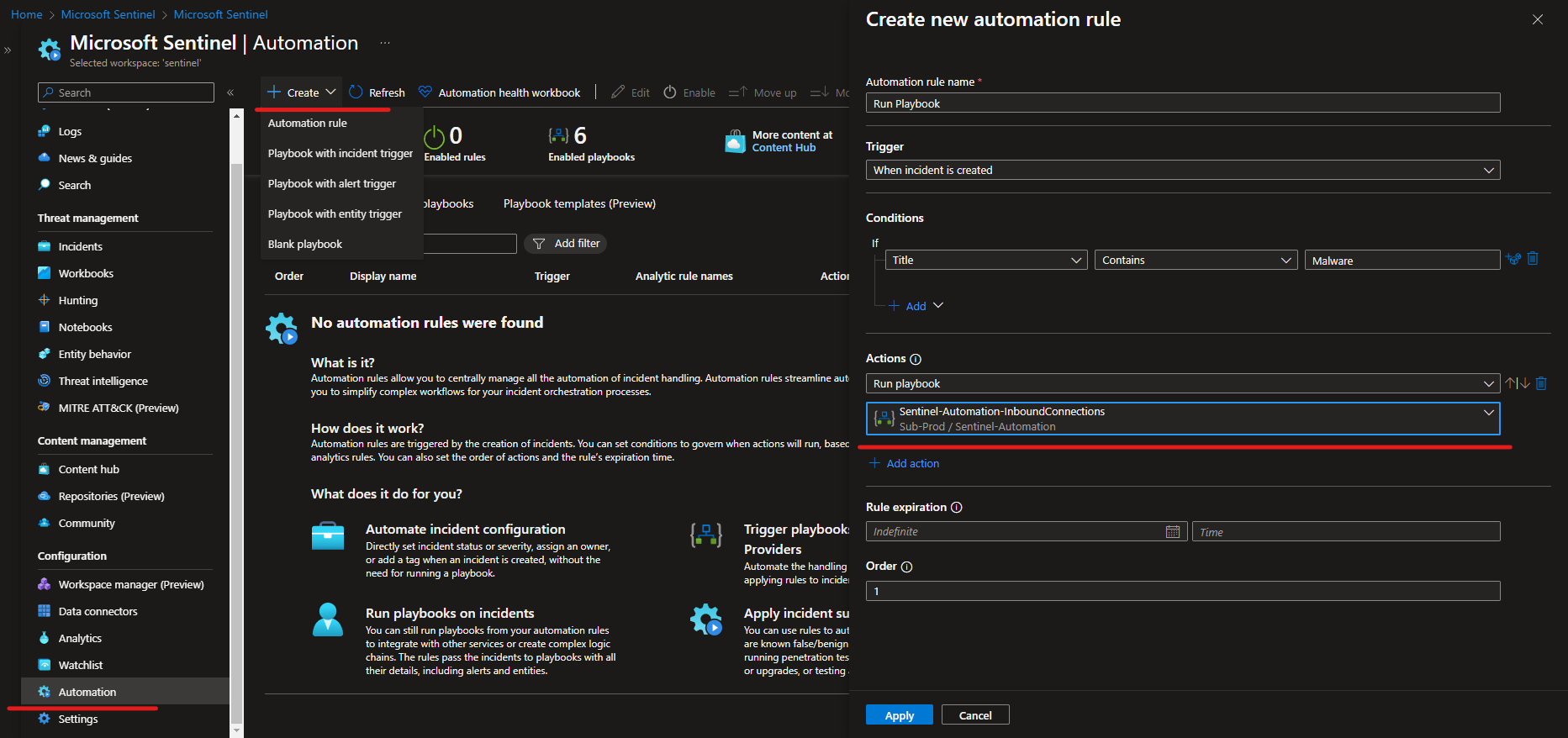Click the sidebar Search box
The image size is (1568, 738).
126,92
